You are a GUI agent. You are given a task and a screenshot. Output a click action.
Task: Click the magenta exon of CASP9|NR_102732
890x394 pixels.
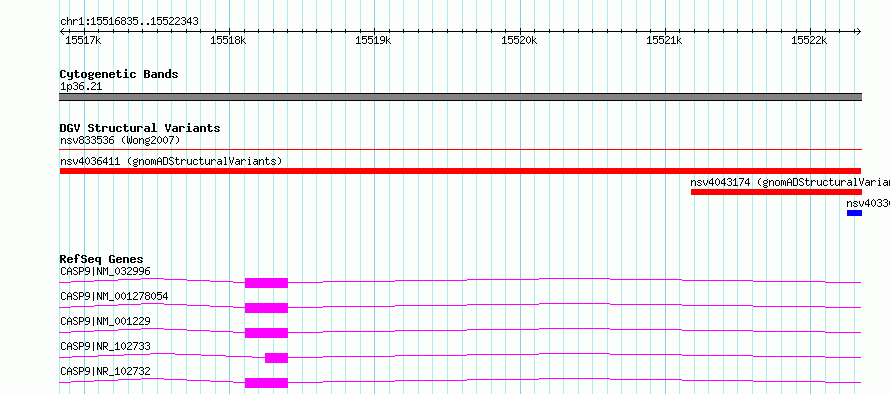click(x=266, y=383)
